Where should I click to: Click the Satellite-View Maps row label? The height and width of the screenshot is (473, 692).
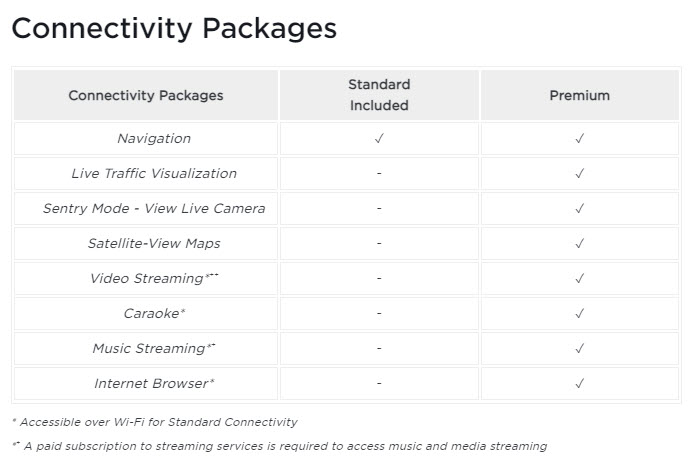click(154, 243)
